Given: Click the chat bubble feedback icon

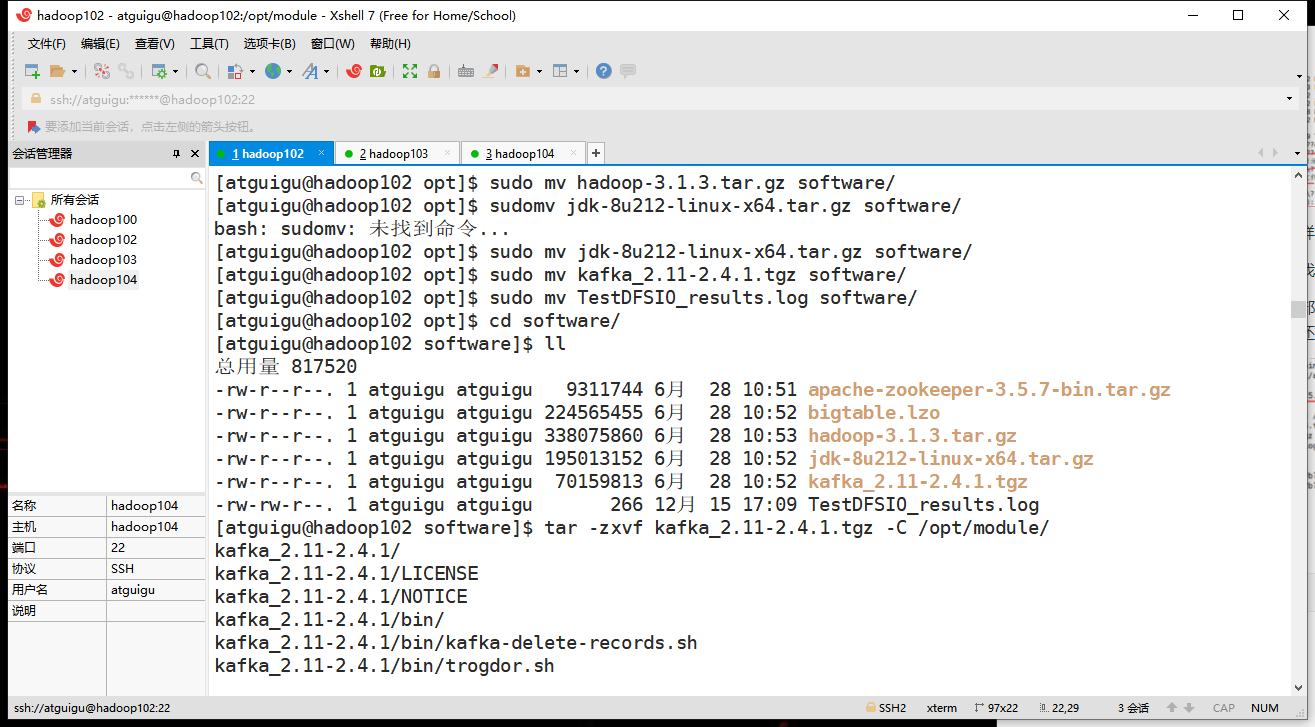Looking at the screenshot, I should pyautogui.click(x=628, y=71).
